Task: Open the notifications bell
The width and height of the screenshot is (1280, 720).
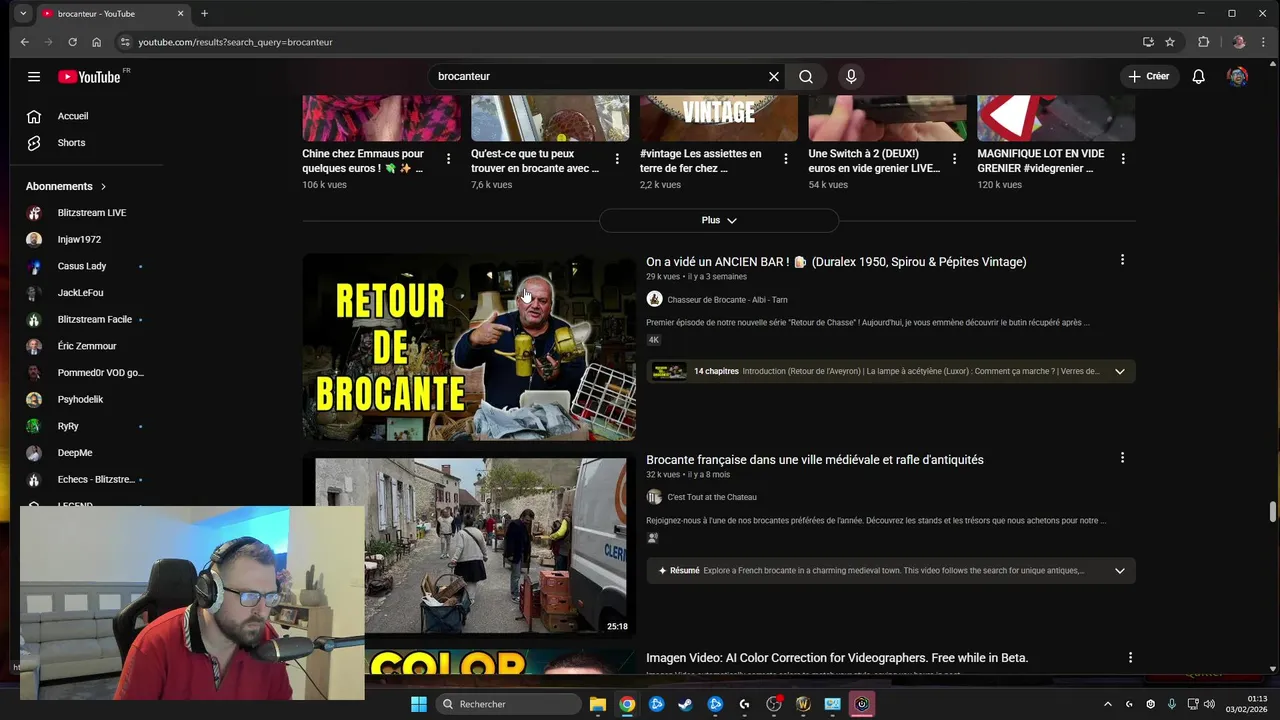Action: pos(1198,77)
